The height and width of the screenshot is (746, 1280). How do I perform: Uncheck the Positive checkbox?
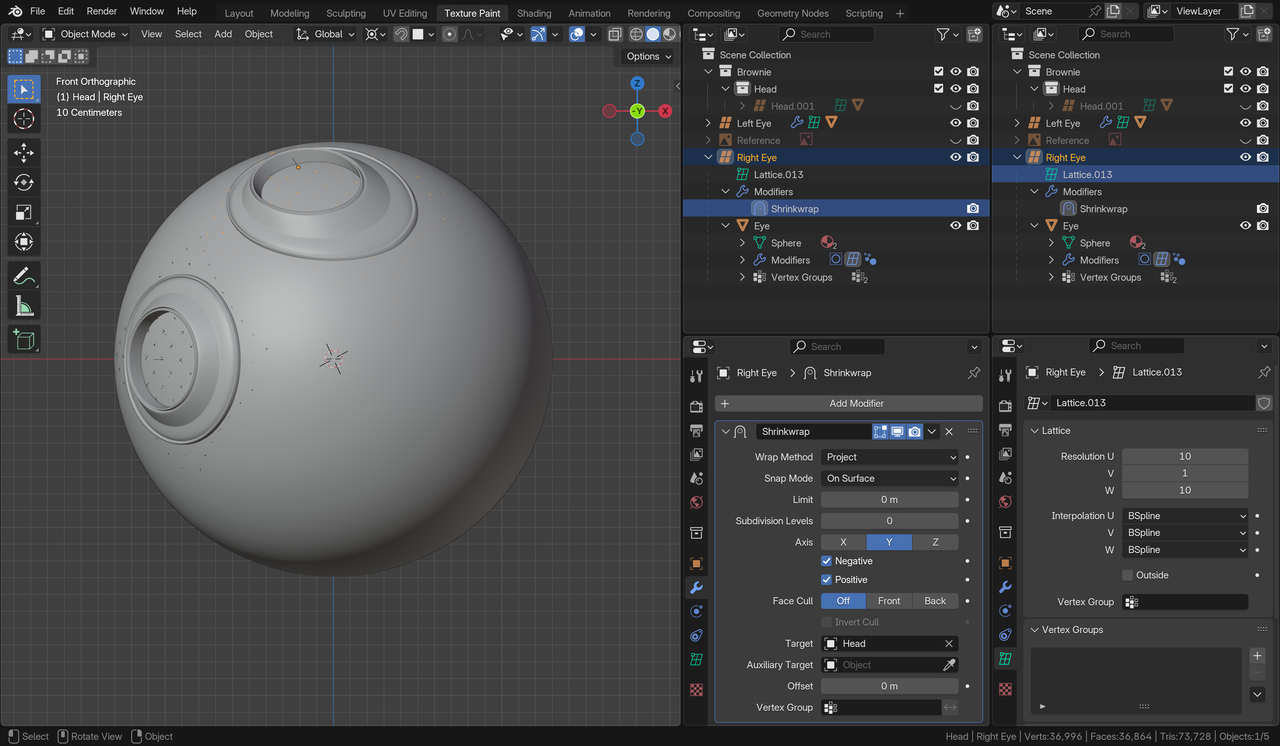827,580
